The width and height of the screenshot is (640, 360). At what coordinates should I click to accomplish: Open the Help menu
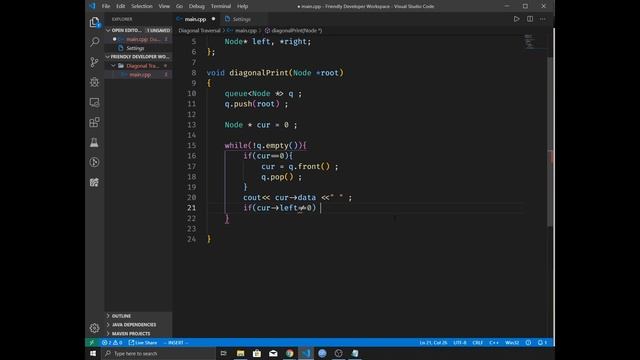click(242, 6)
